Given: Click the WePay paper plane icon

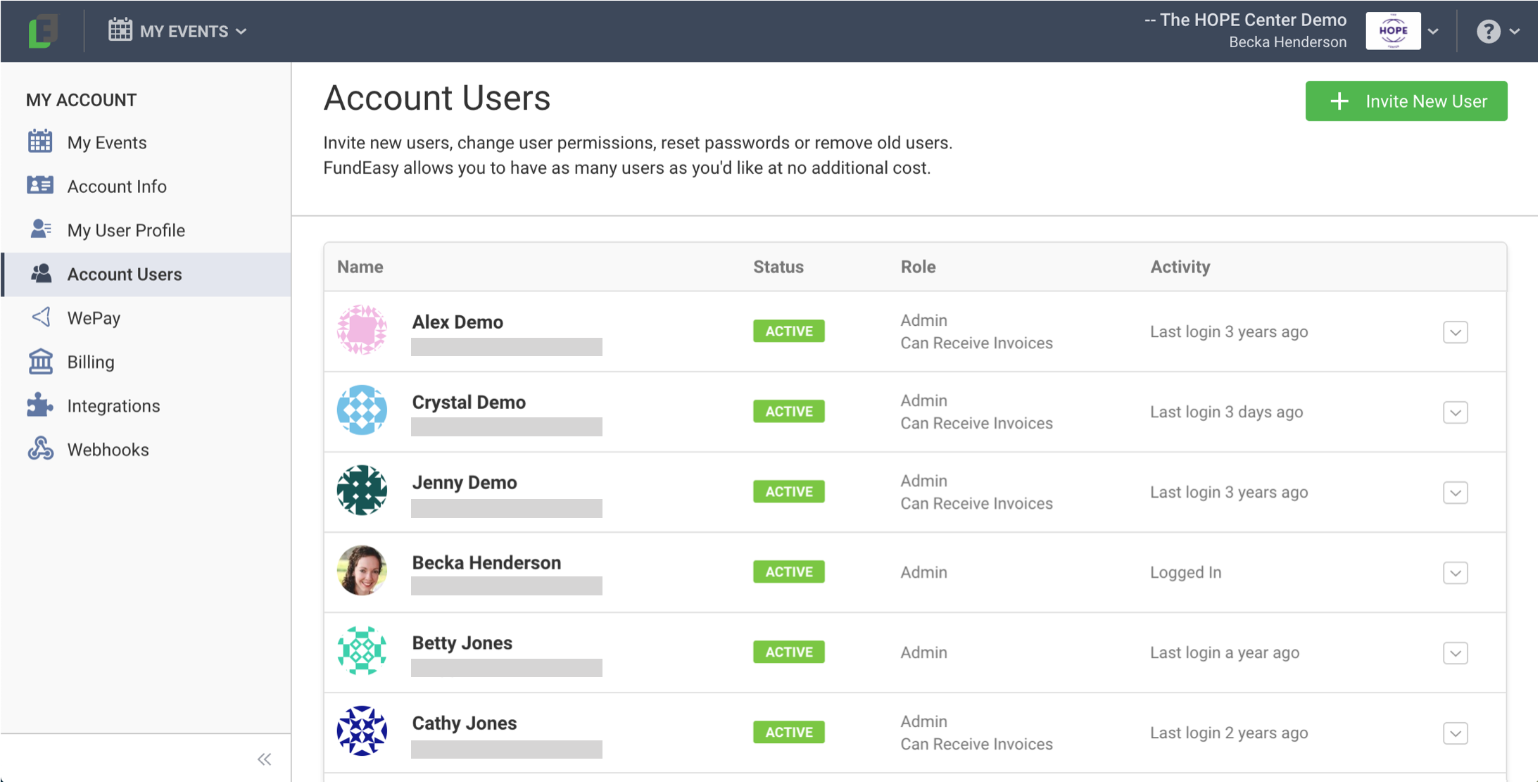Looking at the screenshot, I should [40, 317].
